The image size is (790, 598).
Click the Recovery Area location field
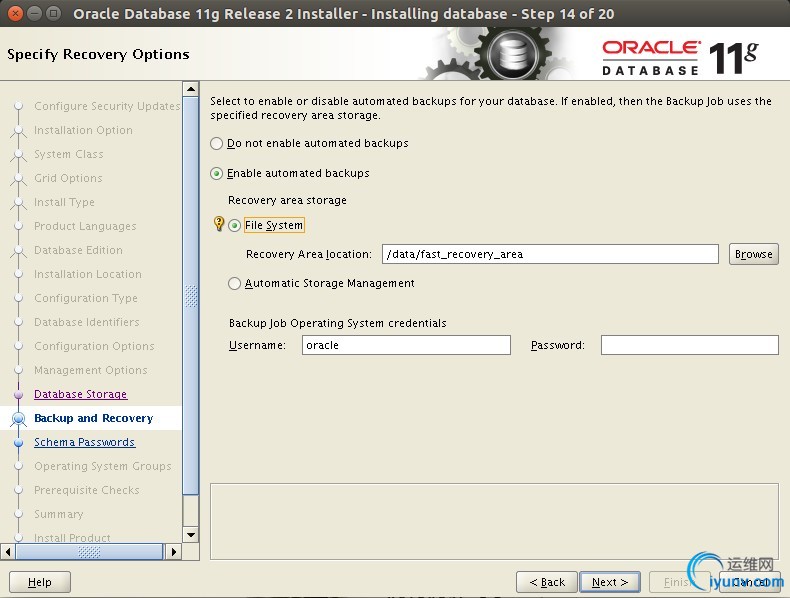click(x=550, y=254)
